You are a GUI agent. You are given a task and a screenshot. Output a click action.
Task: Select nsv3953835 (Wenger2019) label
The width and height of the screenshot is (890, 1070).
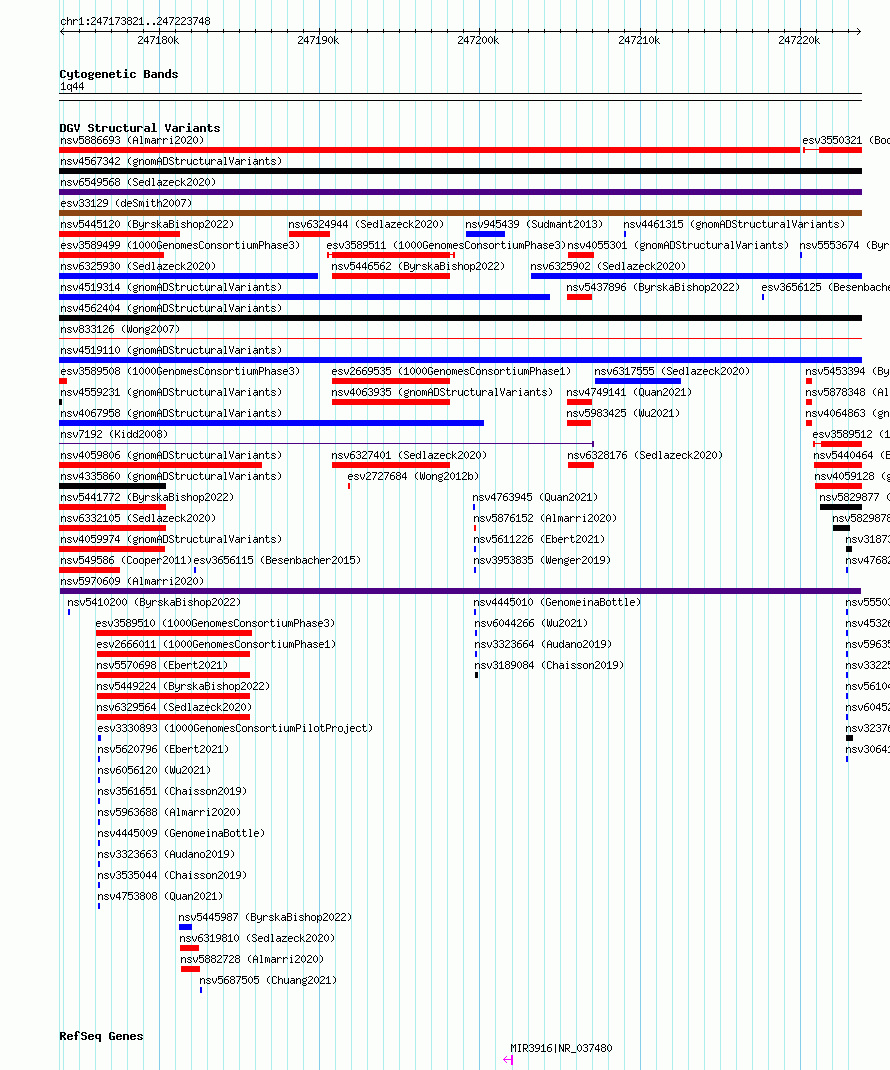(542, 560)
